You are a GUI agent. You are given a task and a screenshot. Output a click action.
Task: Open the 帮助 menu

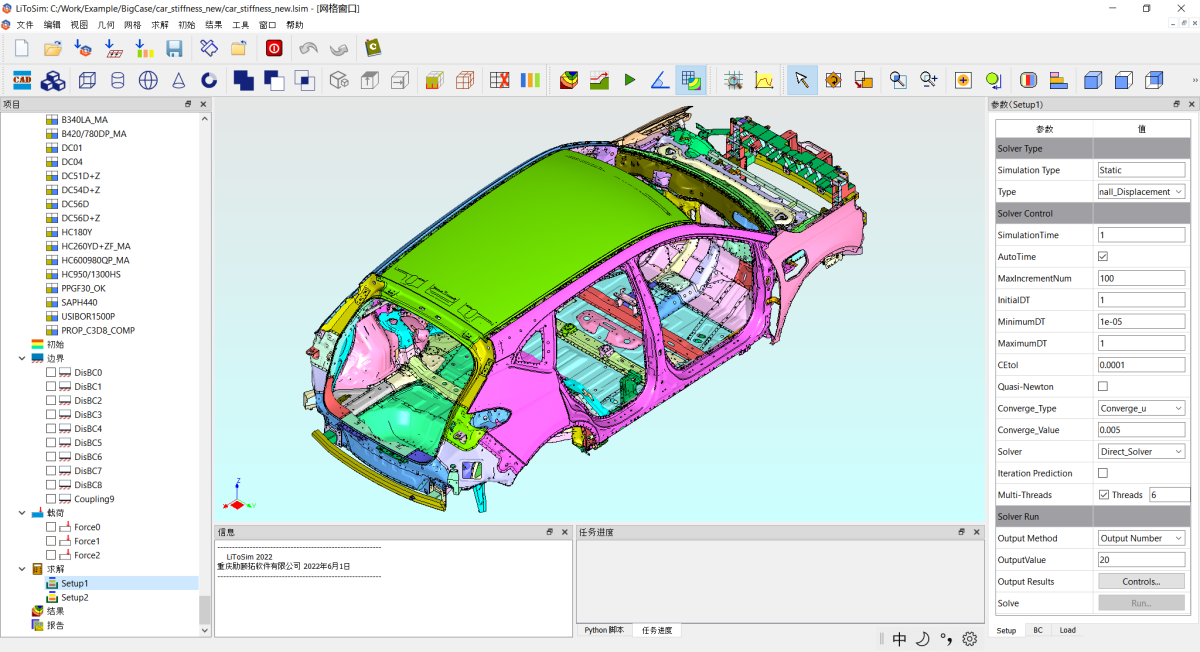pos(295,24)
